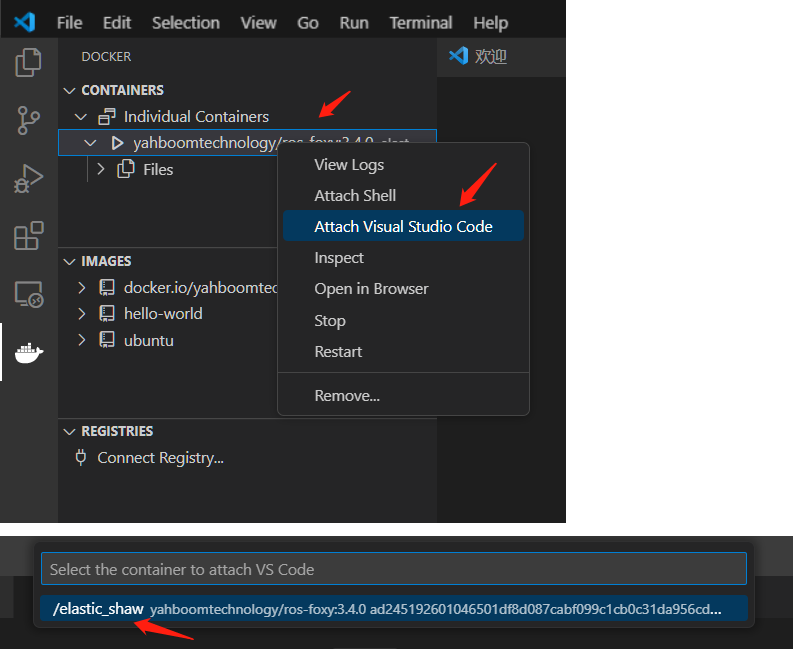This screenshot has height=649, width=793.
Task: Click the VS Code logo icon
Action: point(24,22)
